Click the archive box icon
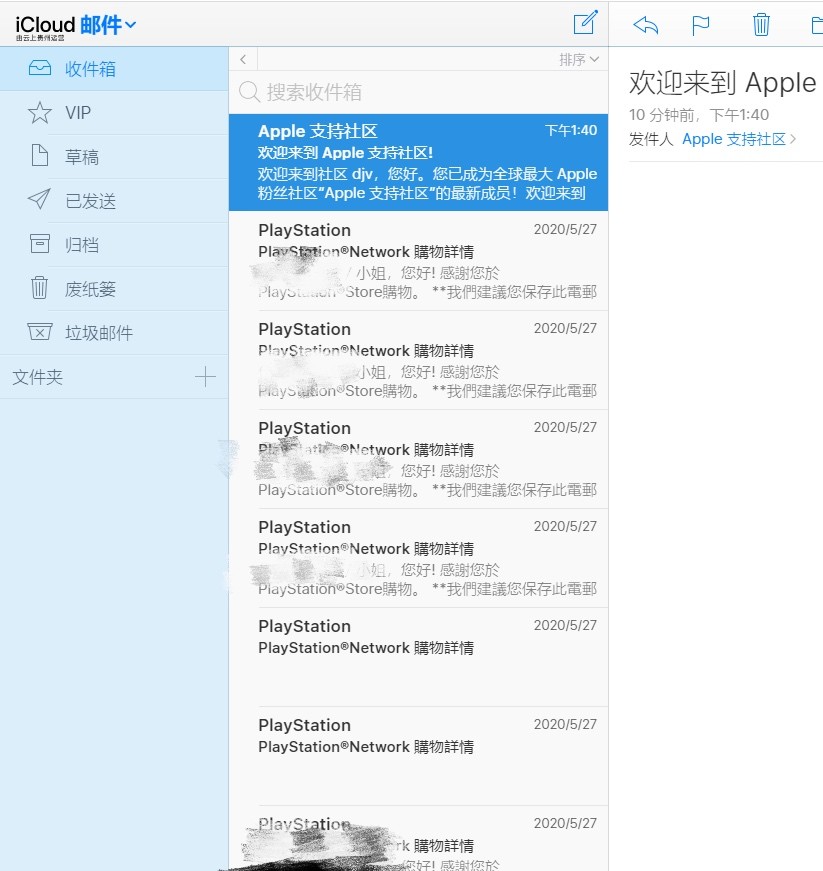 [x=39, y=243]
